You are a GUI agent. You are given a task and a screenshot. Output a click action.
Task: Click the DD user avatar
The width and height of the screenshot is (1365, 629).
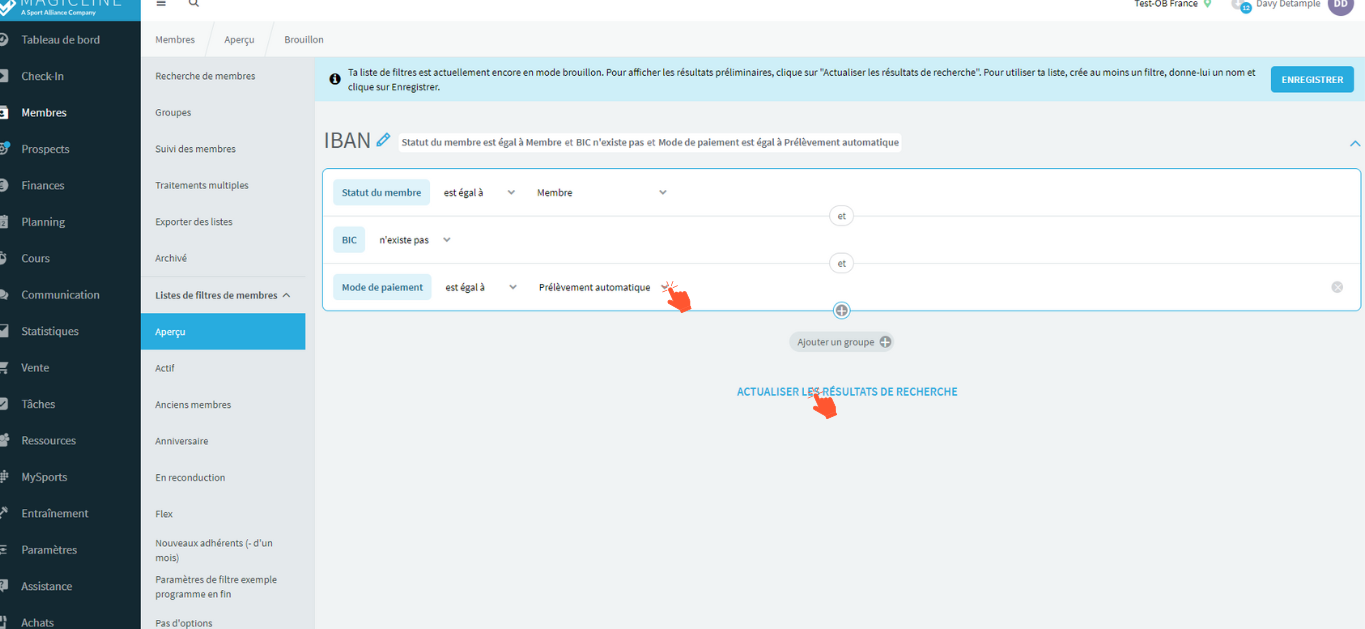coord(1340,4)
